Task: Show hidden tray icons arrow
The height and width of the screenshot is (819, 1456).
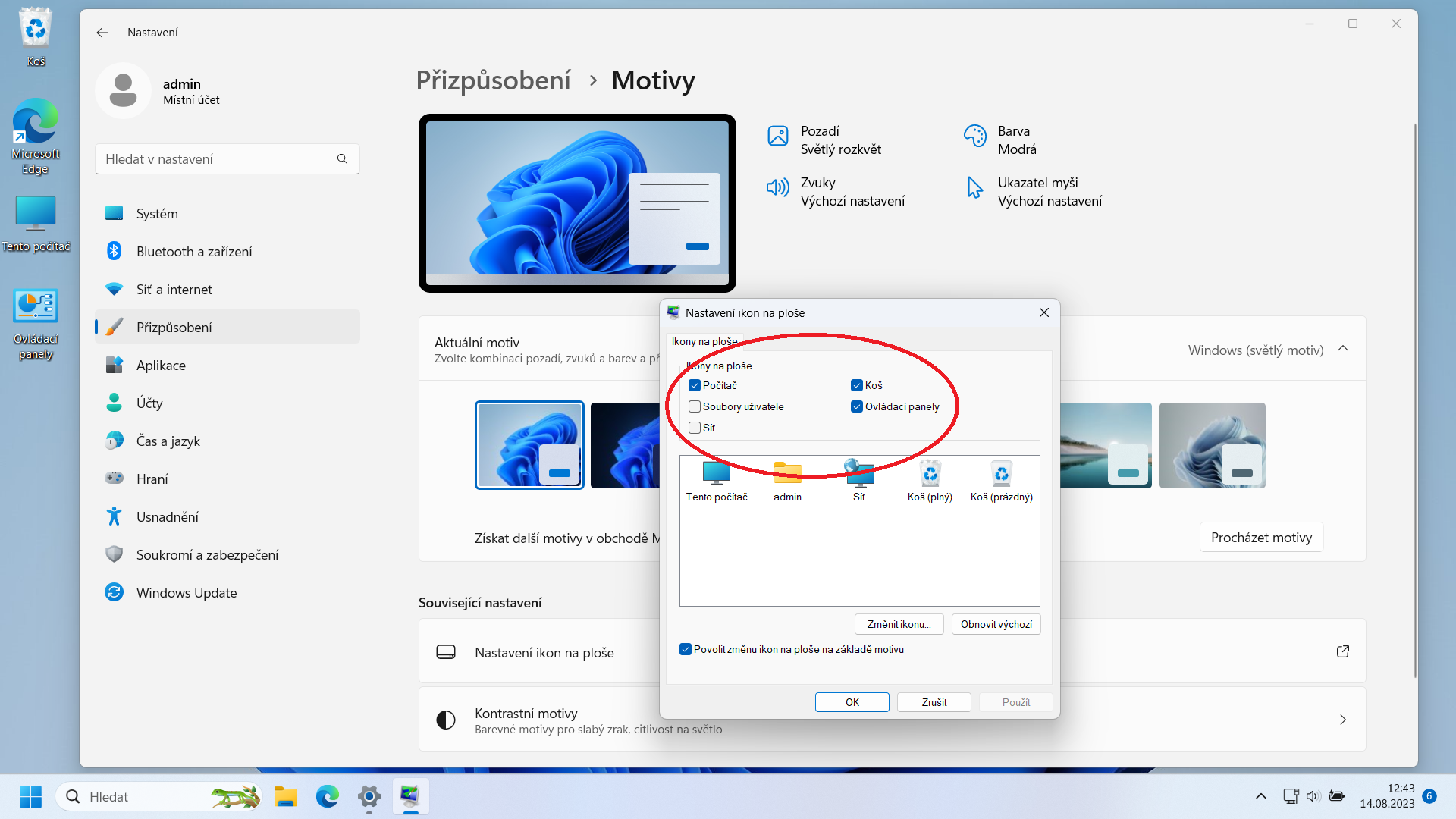Action: click(x=1260, y=796)
